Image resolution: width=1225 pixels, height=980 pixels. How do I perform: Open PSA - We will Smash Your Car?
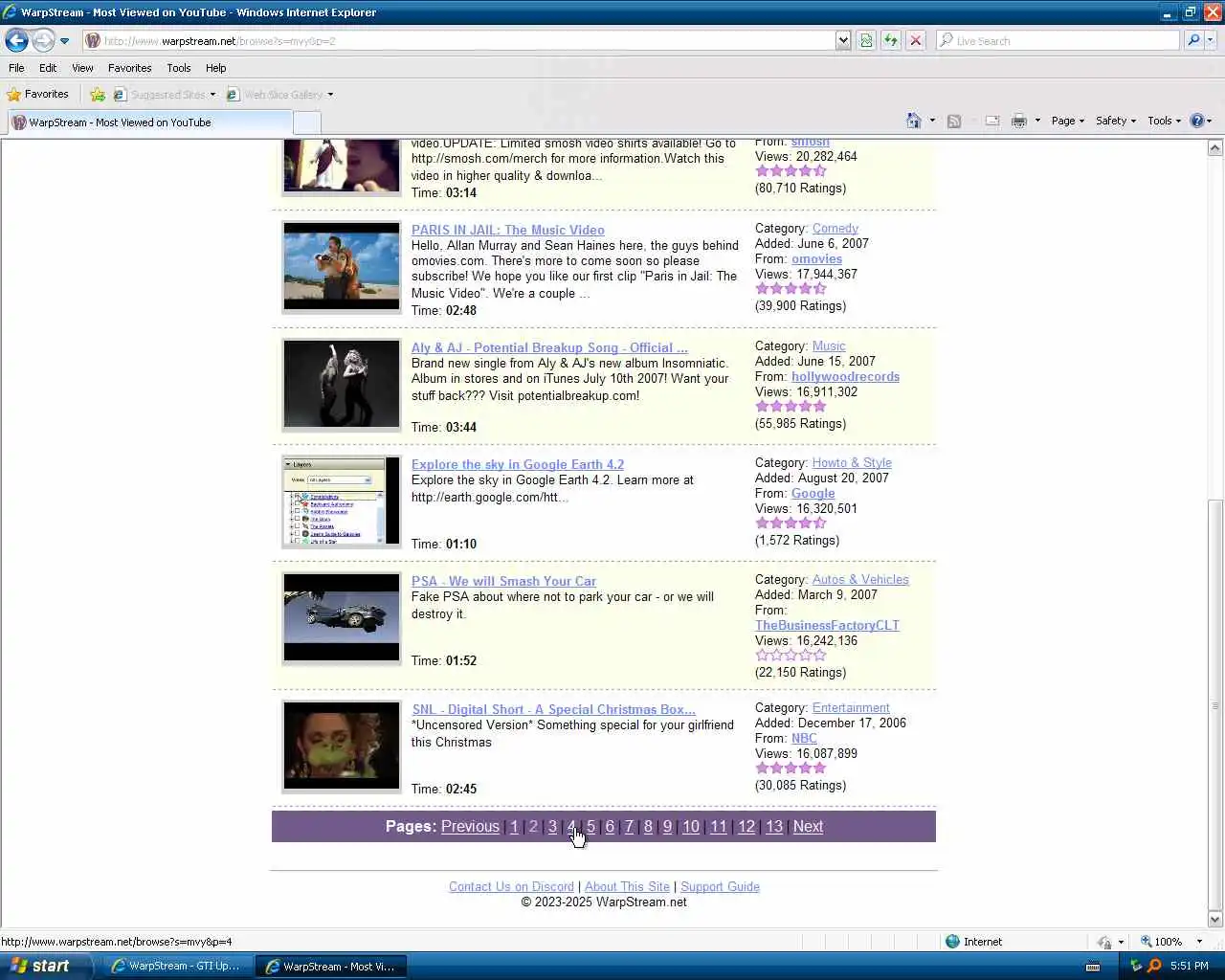tap(503, 581)
